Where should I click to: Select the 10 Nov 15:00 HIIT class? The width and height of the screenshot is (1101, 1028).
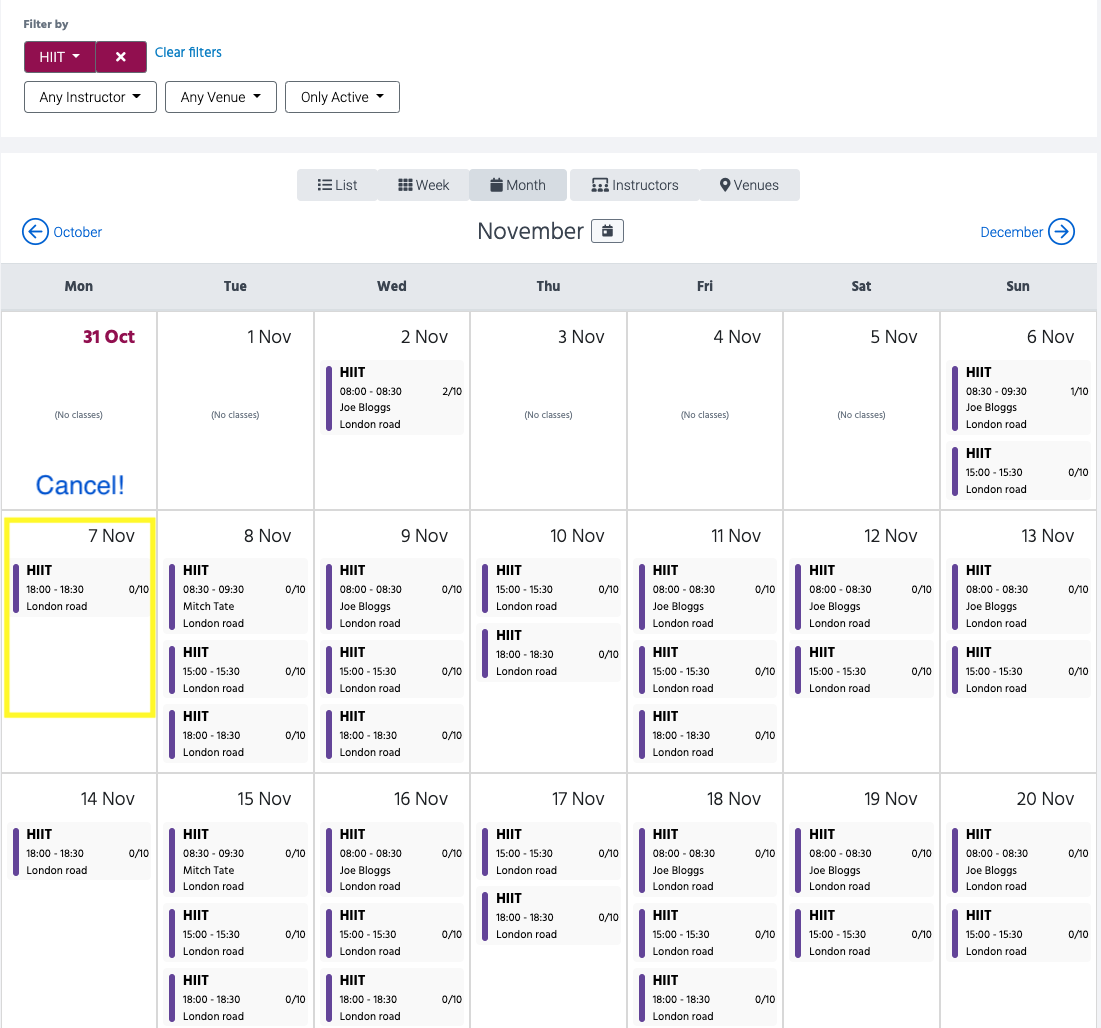click(550, 588)
